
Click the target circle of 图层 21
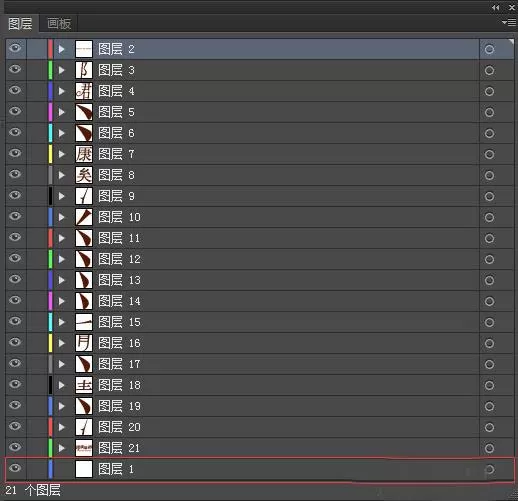[x=489, y=448]
